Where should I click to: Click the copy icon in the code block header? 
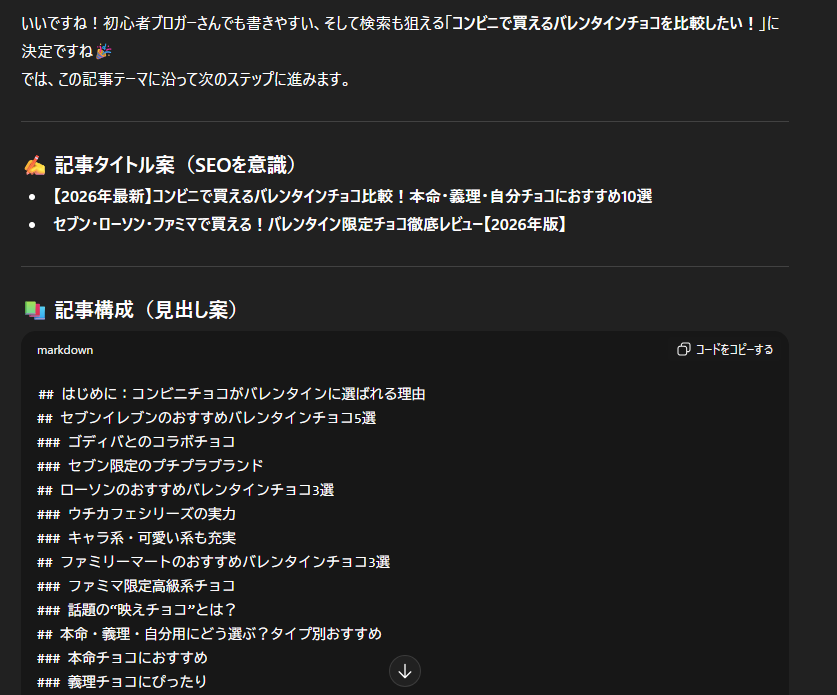(684, 350)
